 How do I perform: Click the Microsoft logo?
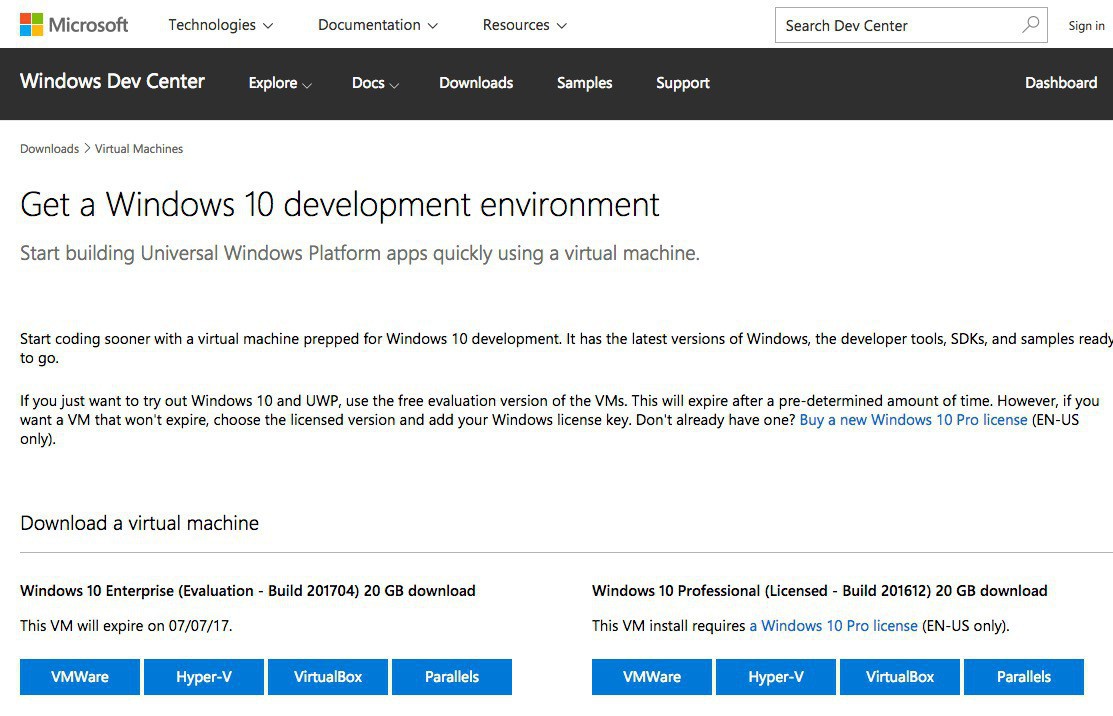point(74,25)
